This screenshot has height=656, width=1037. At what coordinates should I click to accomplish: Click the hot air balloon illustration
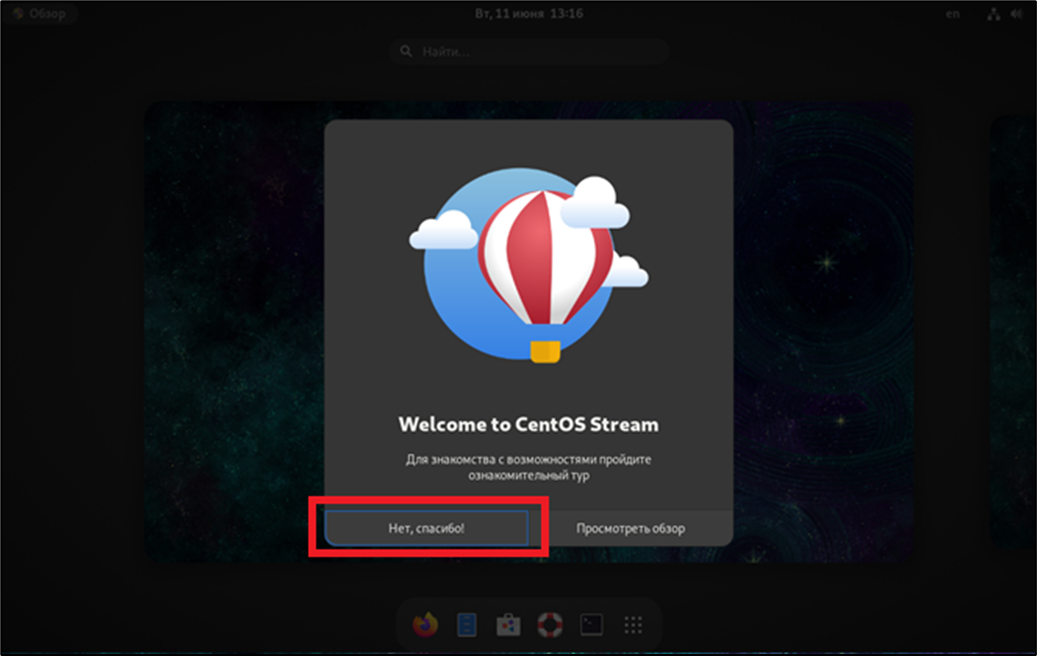click(x=528, y=266)
